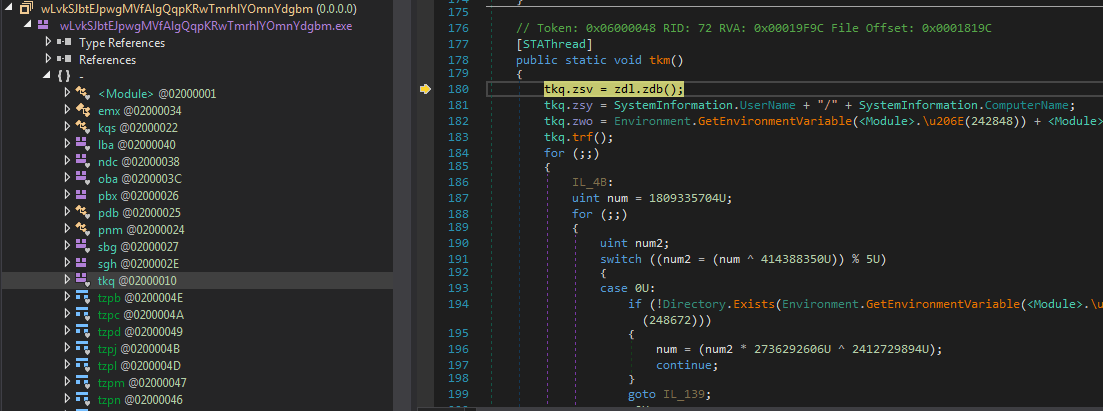Follow the tkm method name in code

pos(660,60)
